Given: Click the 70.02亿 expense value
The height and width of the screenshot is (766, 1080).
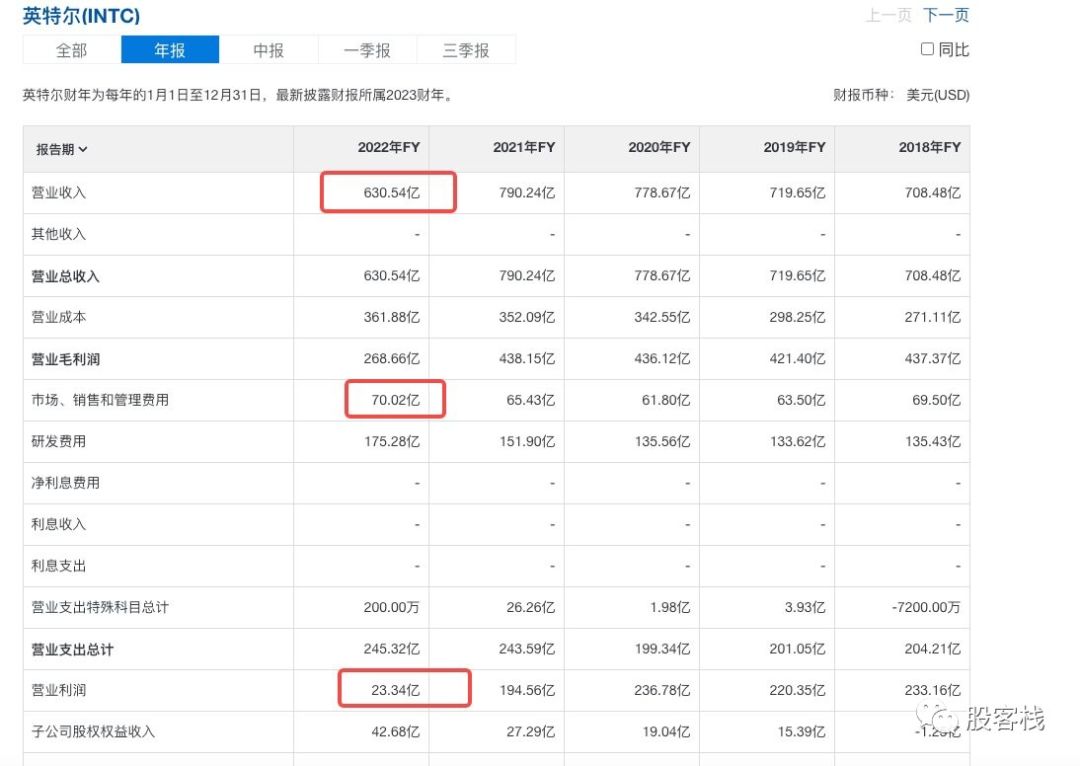Looking at the screenshot, I should click(x=395, y=400).
